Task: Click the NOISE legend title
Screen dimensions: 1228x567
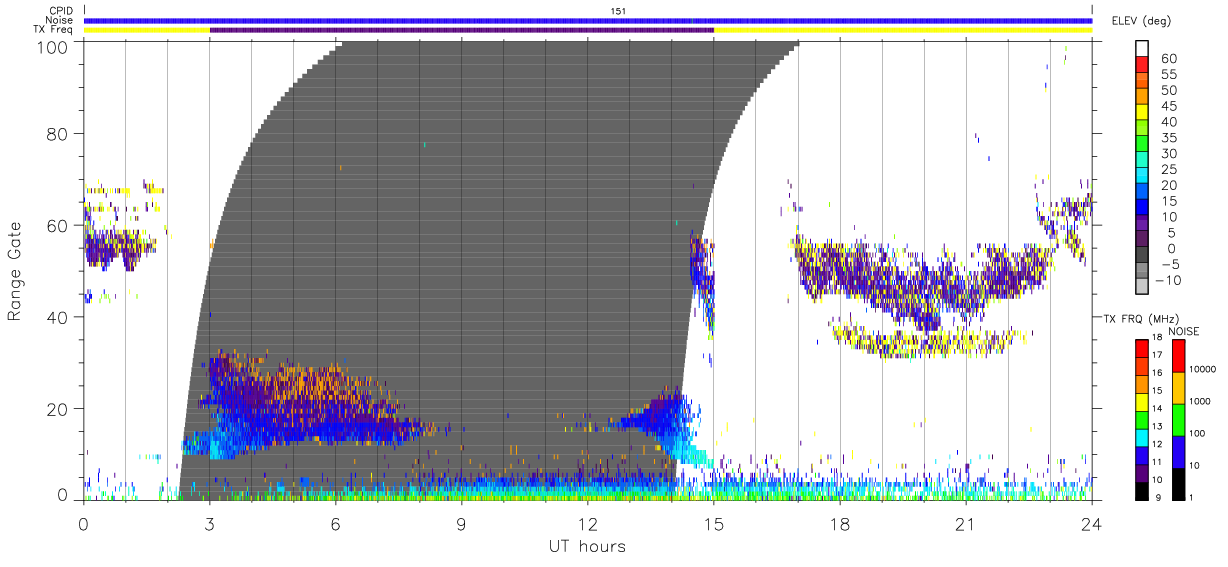Action: pos(1184,330)
